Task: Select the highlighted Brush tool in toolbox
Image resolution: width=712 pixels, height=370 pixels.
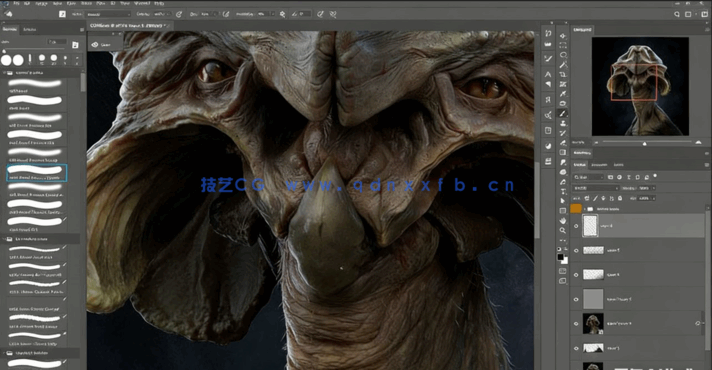Action: click(563, 113)
